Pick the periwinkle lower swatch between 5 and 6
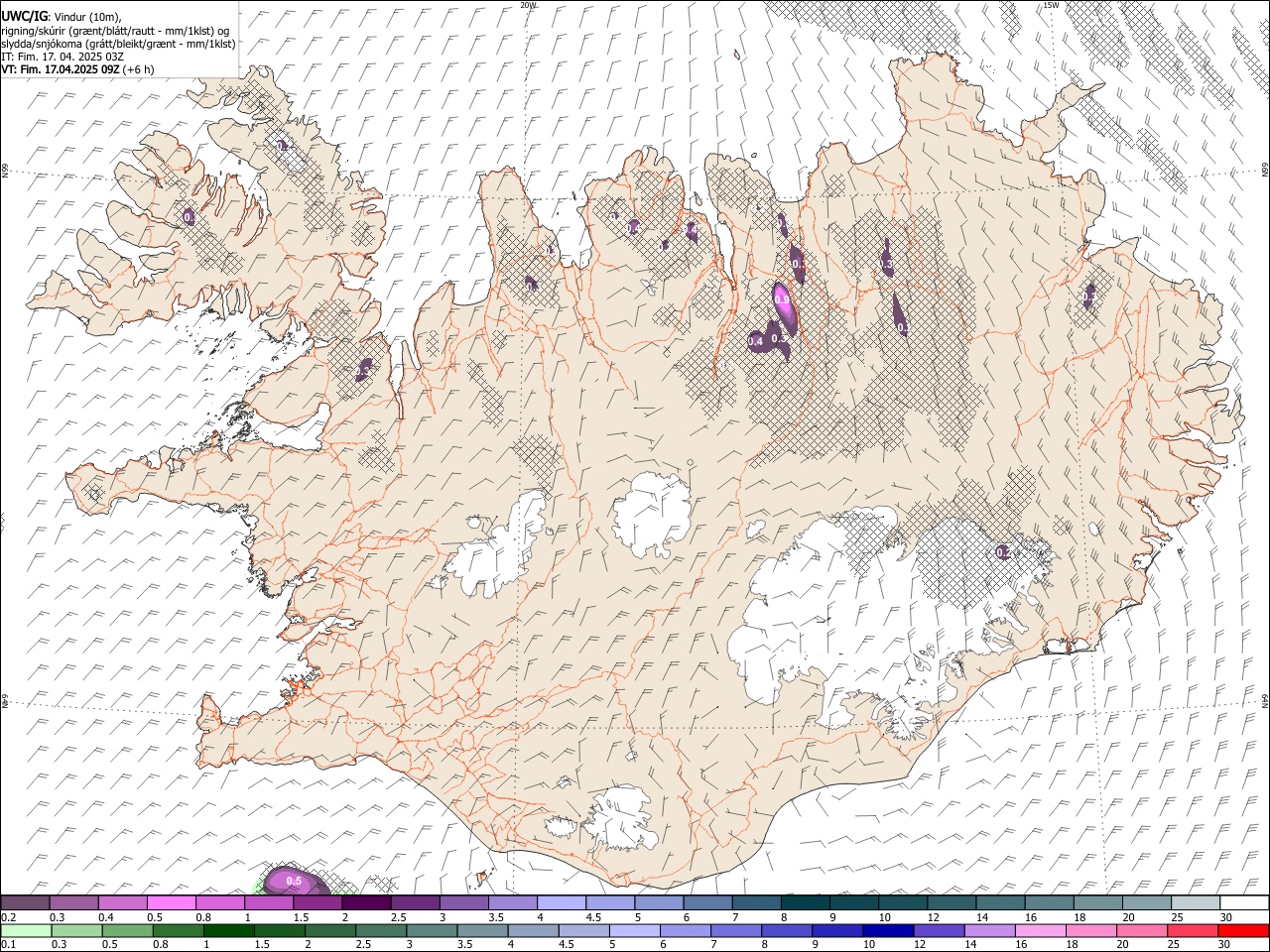The image size is (1270, 952). click(635, 930)
